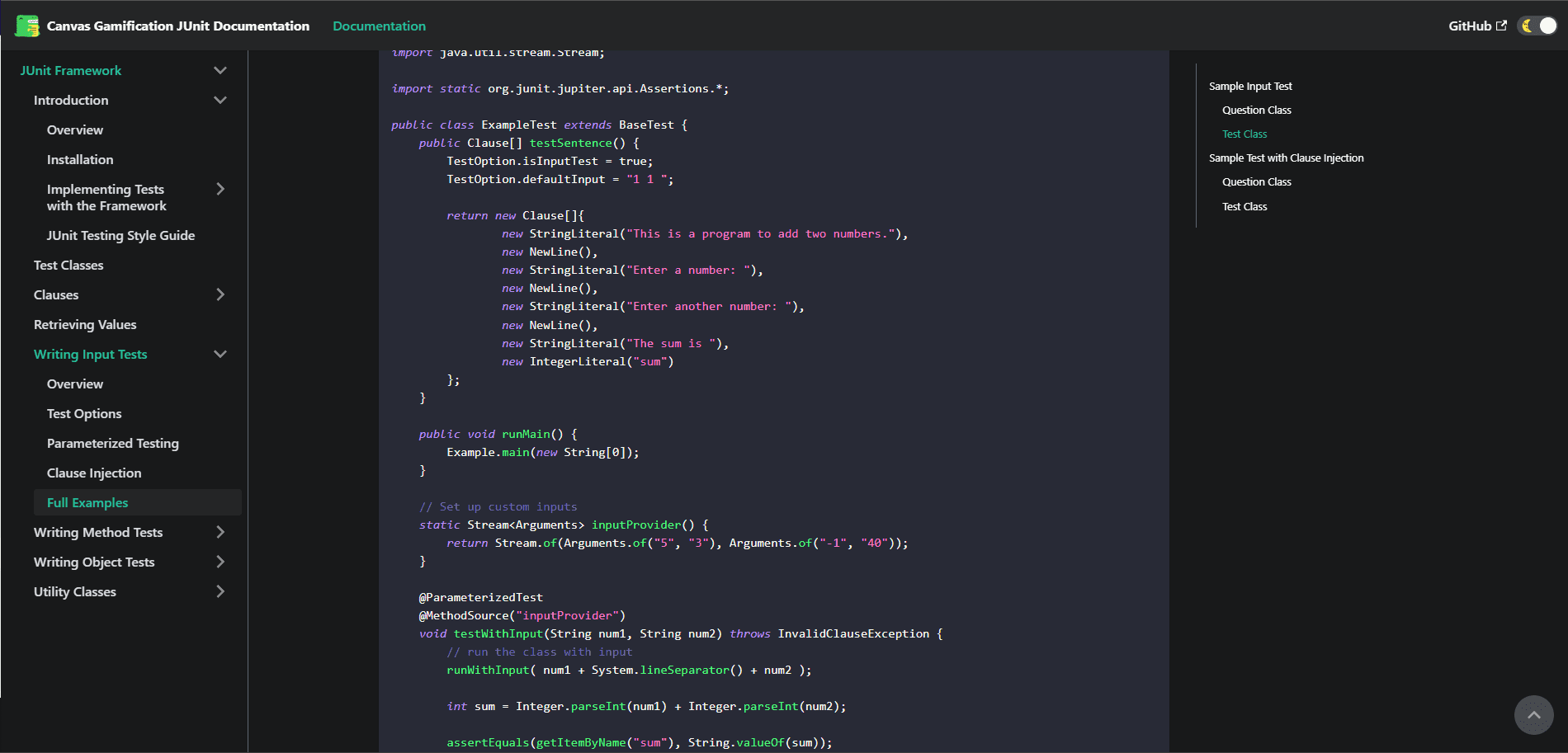Expand the Clauses section arrow
This screenshot has width=1568, height=753.
(220, 295)
